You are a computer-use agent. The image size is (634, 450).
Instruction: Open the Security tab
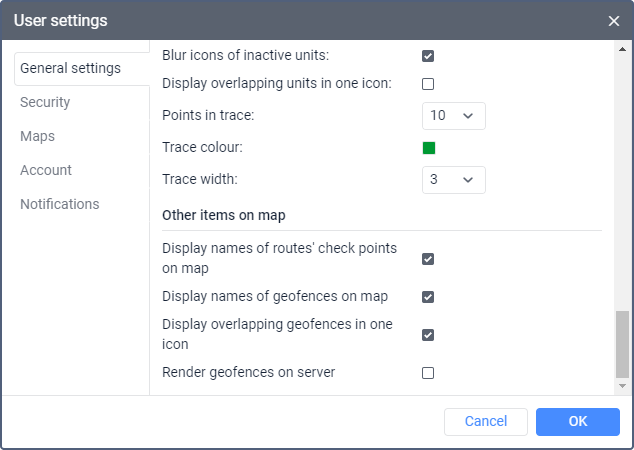pos(45,102)
